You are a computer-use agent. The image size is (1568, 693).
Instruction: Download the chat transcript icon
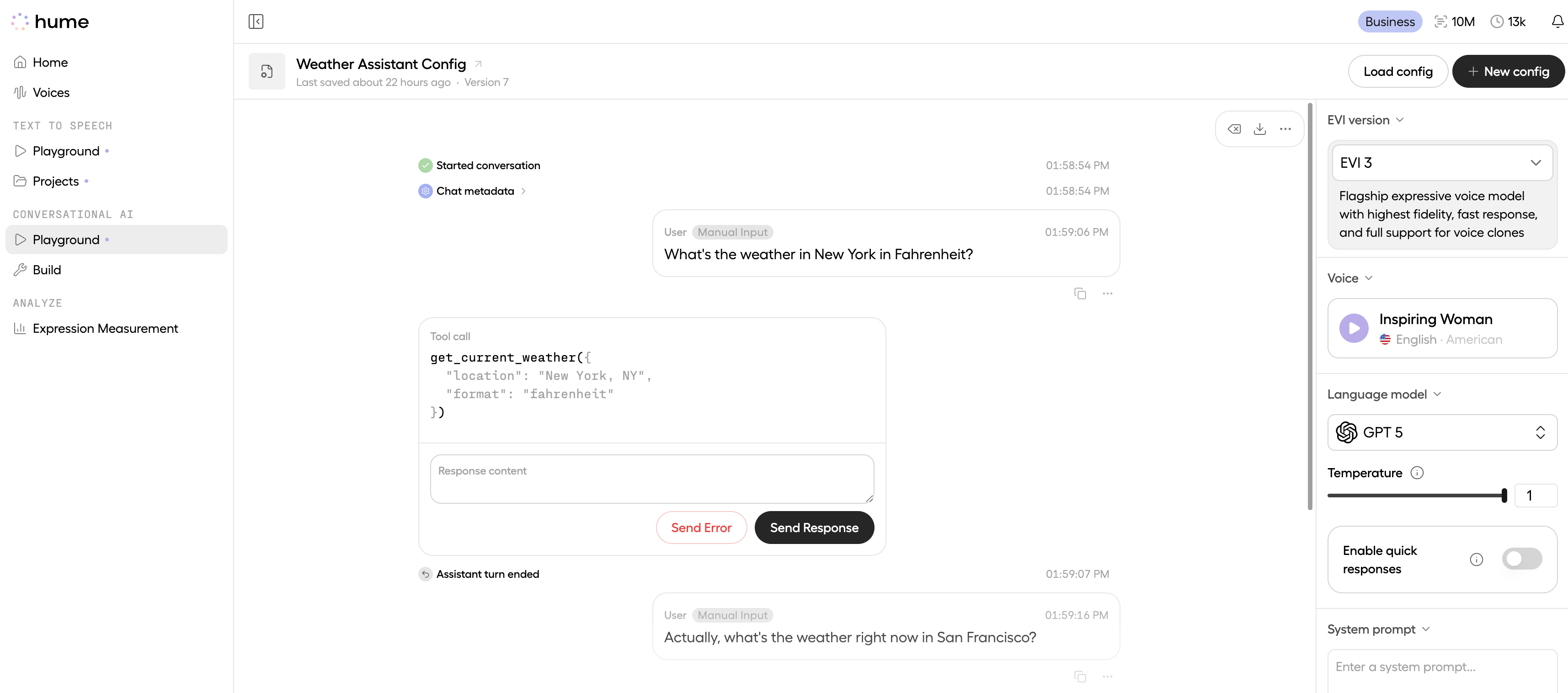(1259, 129)
